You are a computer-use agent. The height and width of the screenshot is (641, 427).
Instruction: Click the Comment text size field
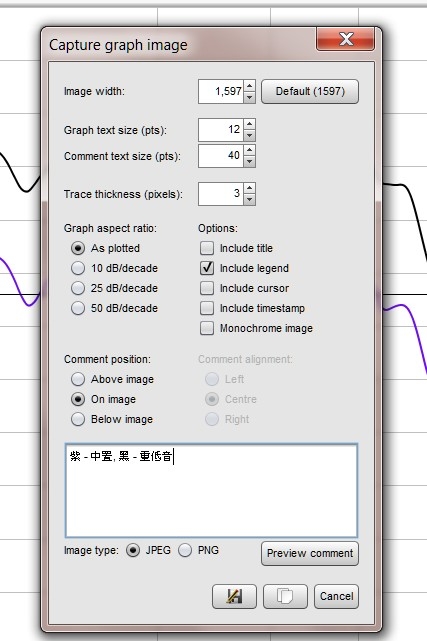pos(221,156)
